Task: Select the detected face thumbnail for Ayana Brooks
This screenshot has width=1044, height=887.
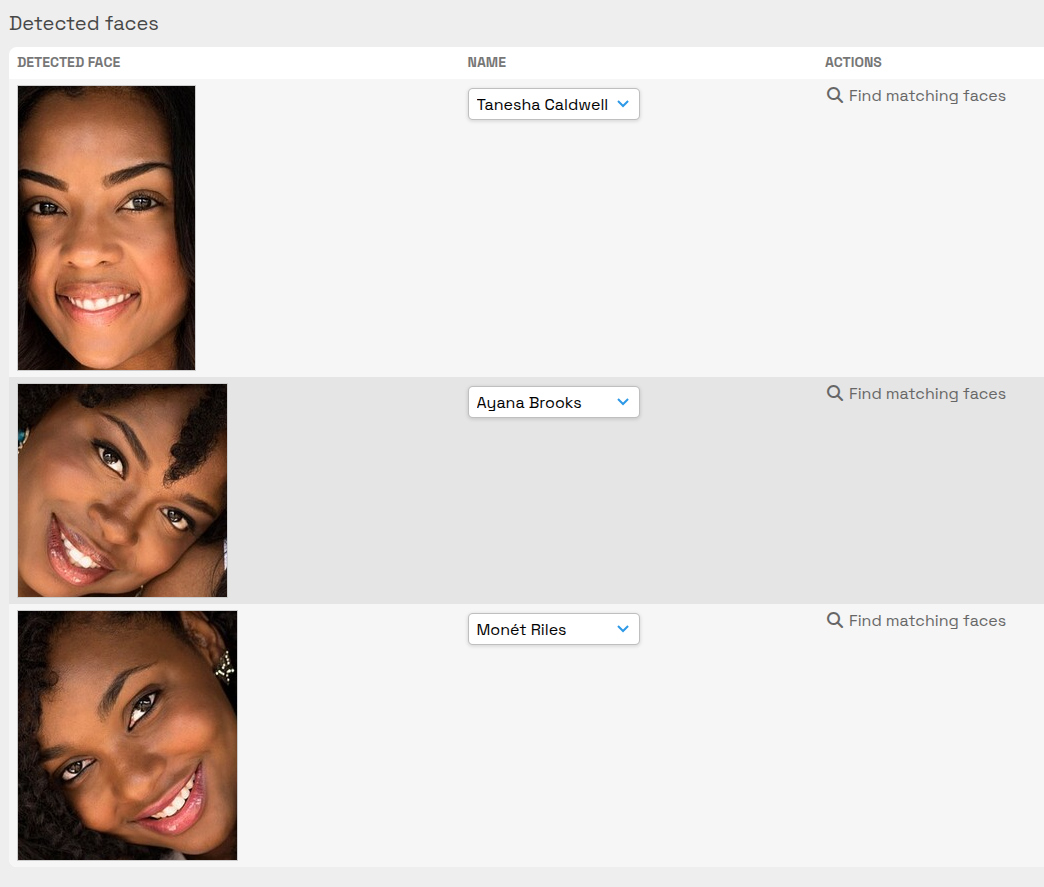Action: click(x=123, y=490)
